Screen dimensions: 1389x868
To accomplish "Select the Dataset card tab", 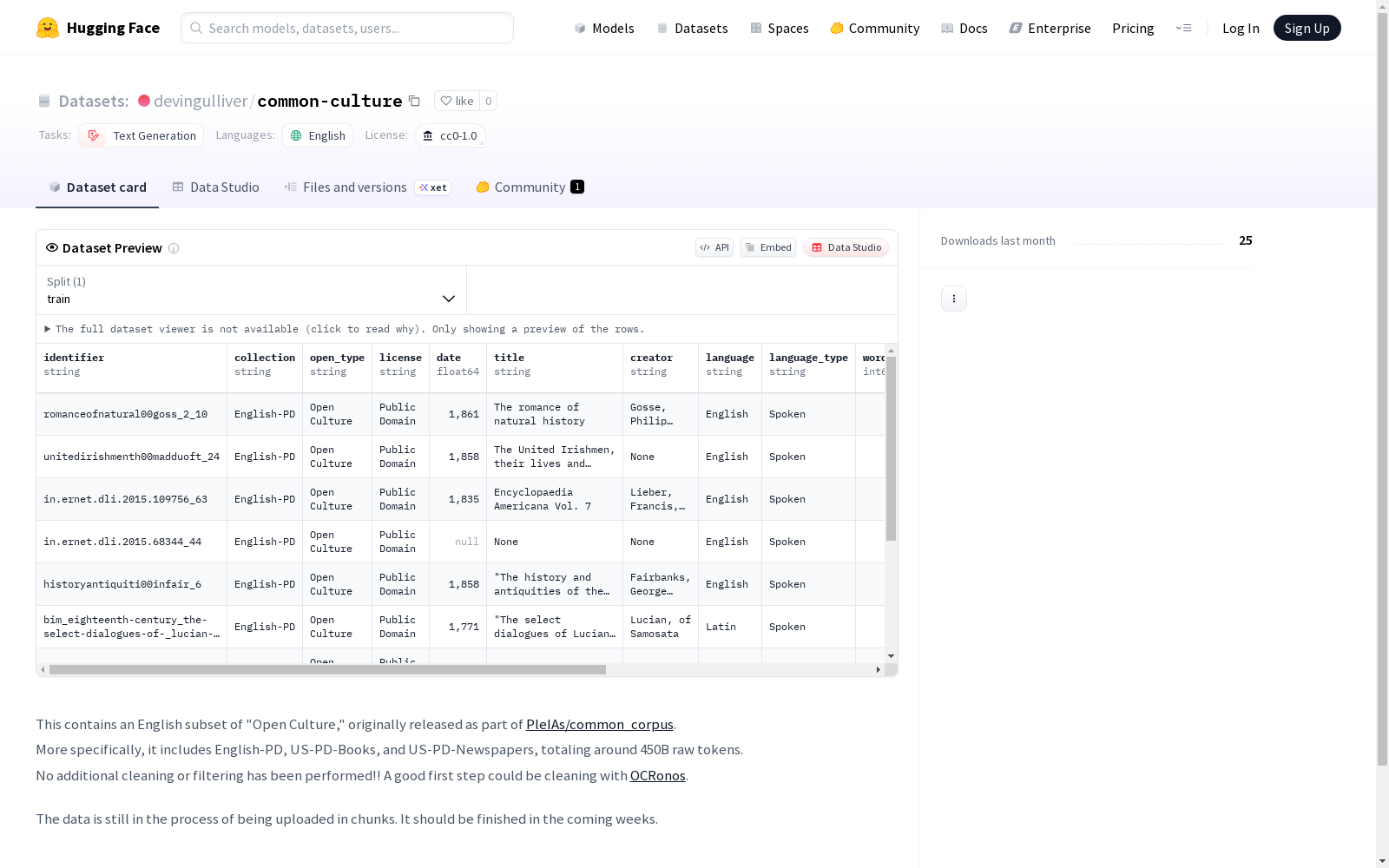I will pyautogui.click(x=97, y=187).
